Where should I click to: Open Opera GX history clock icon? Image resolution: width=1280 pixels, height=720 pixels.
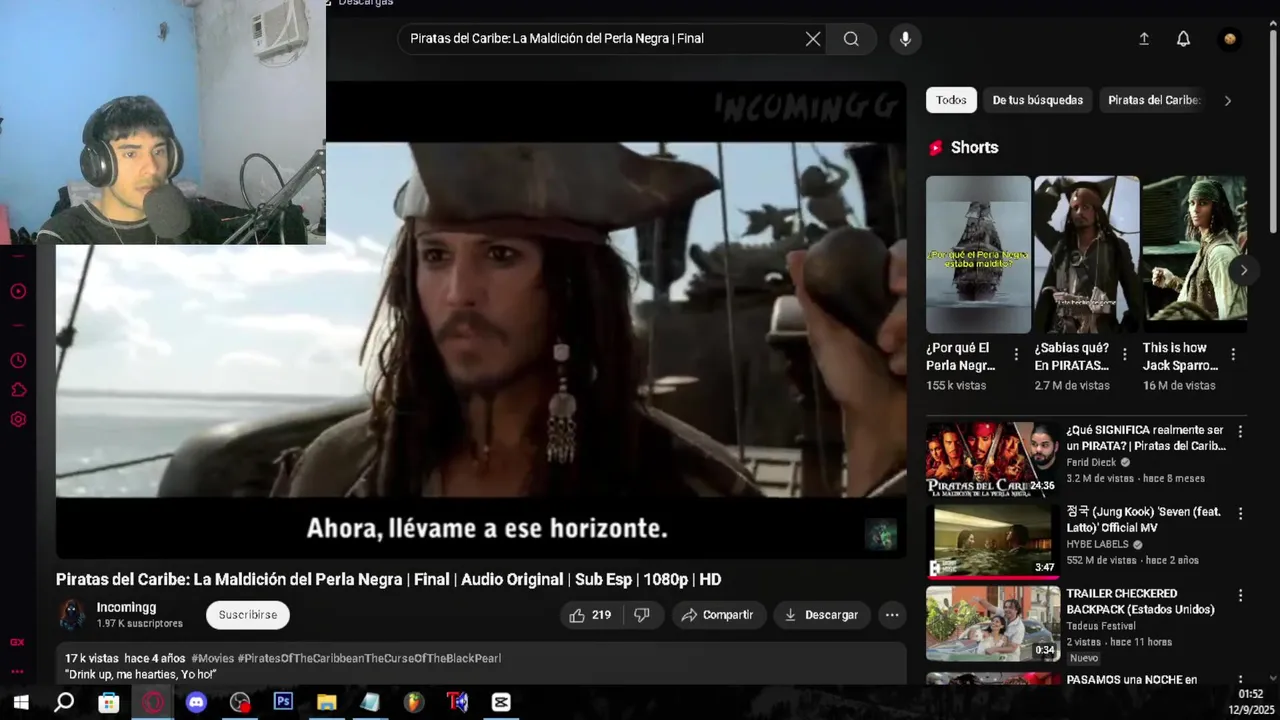tap(18, 361)
